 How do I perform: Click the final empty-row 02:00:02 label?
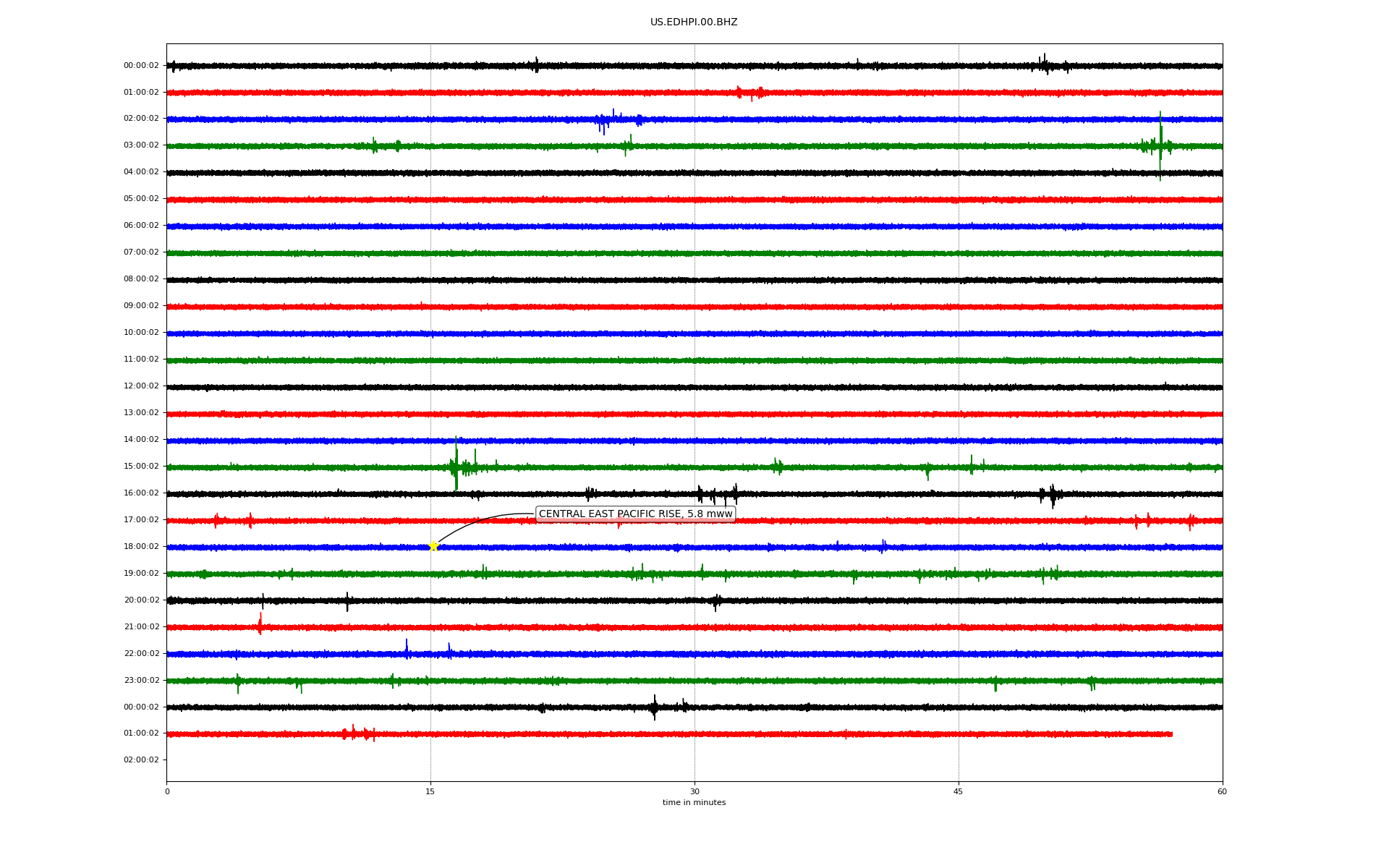pyautogui.click(x=141, y=760)
